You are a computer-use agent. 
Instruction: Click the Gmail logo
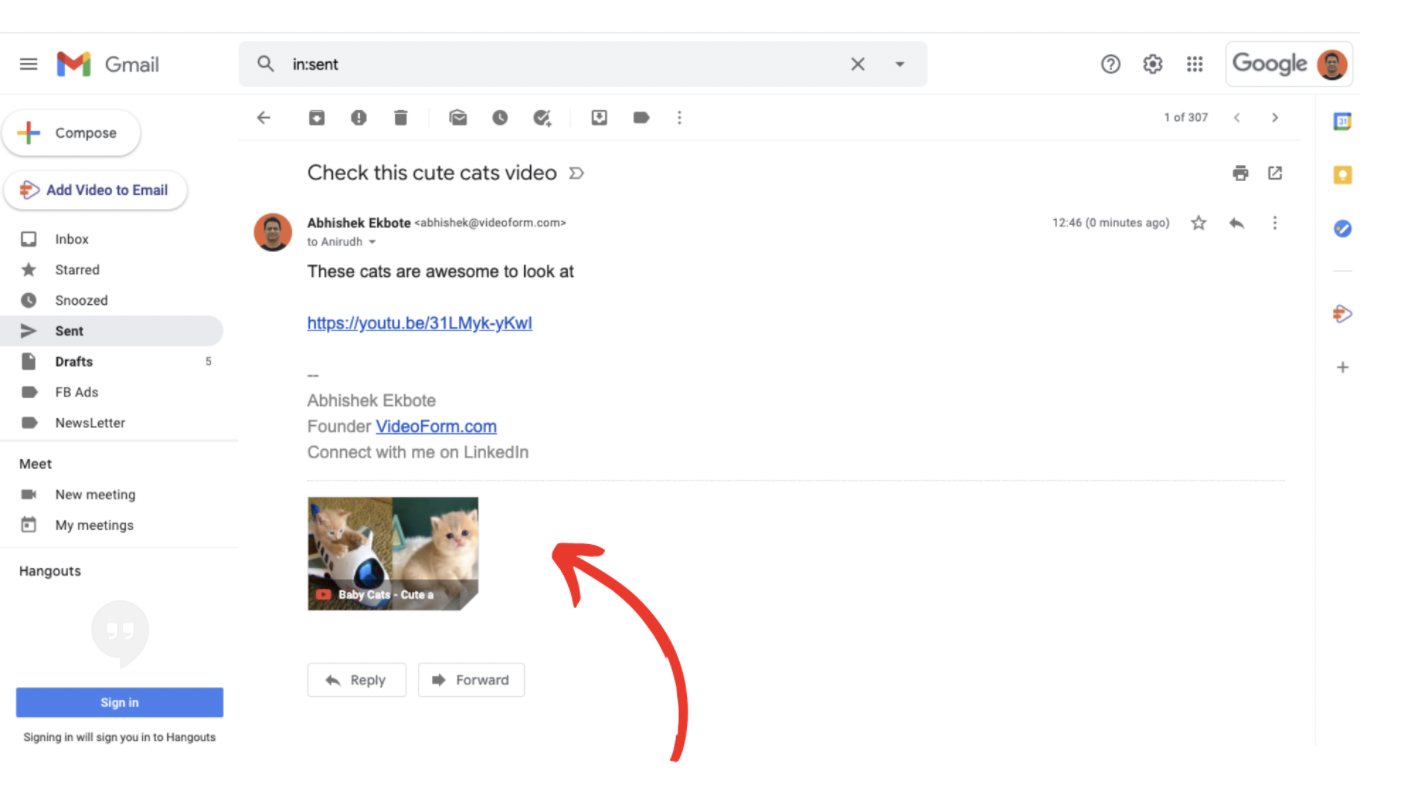[x=108, y=64]
